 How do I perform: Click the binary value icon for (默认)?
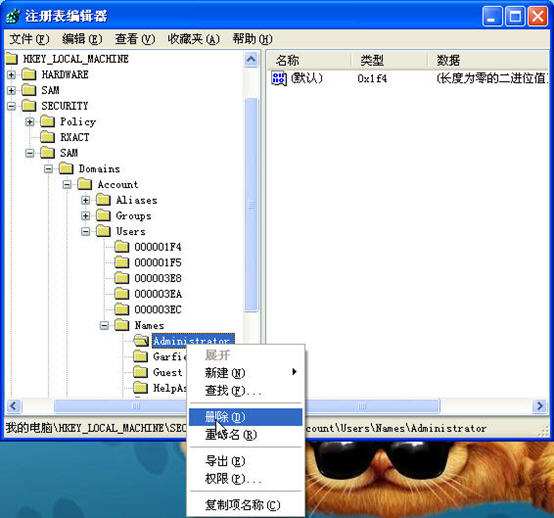[x=279, y=78]
